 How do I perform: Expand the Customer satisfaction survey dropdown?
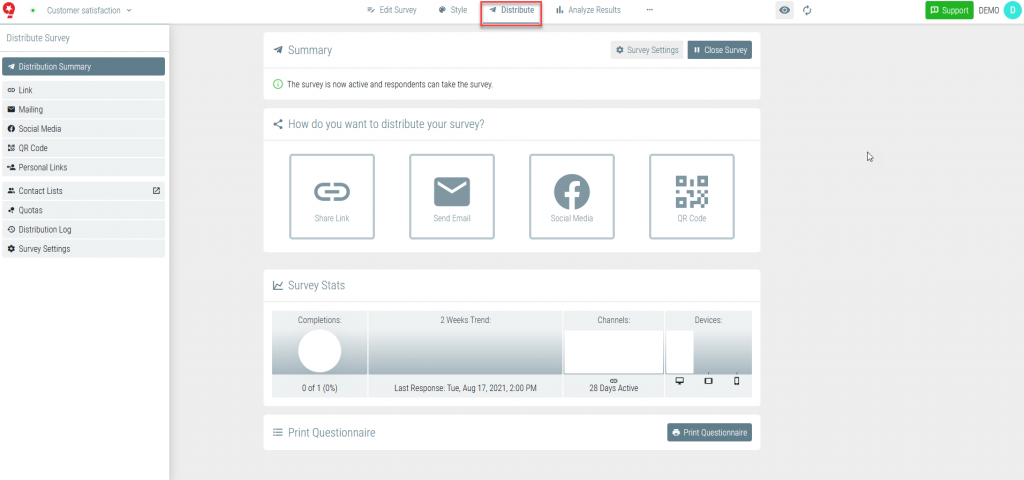click(89, 10)
